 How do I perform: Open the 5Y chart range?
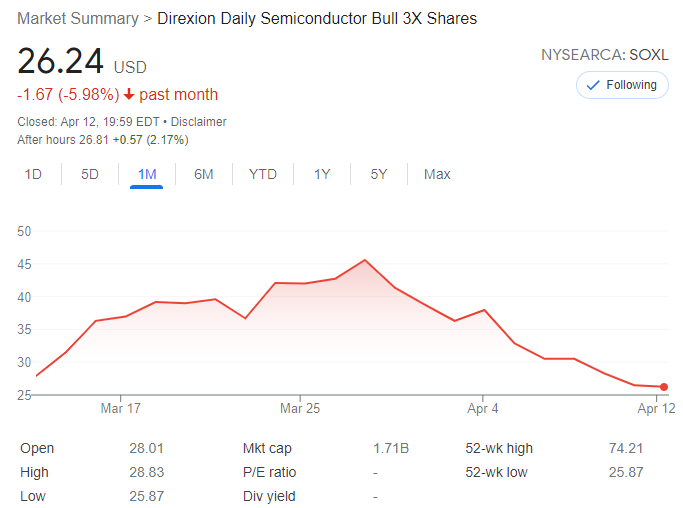379,174
